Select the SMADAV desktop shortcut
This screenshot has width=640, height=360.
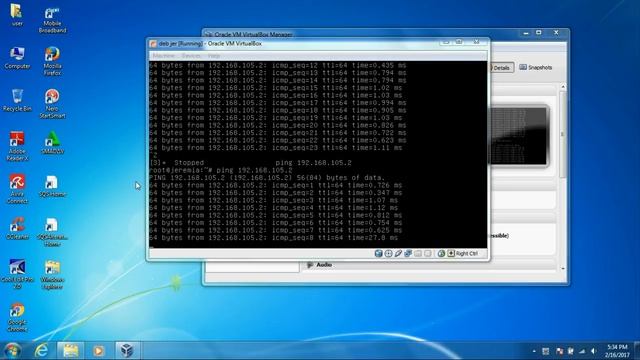tap(52, 143)
